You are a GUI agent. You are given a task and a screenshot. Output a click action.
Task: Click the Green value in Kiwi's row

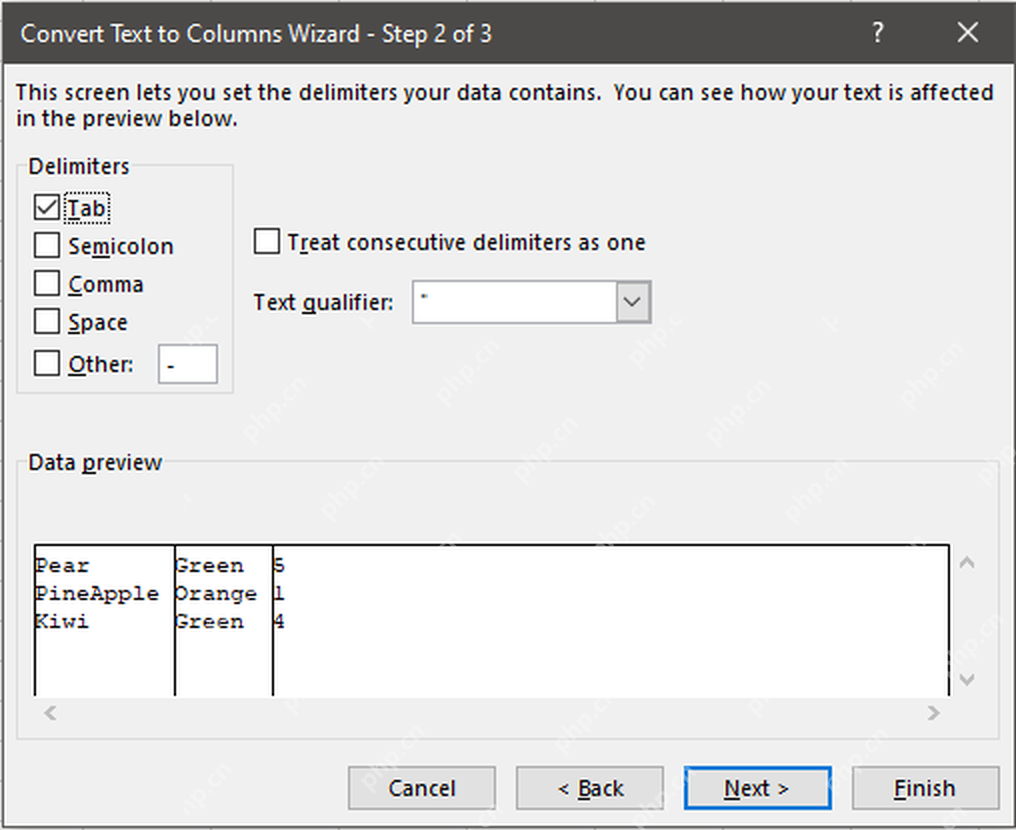pos(209,621)
